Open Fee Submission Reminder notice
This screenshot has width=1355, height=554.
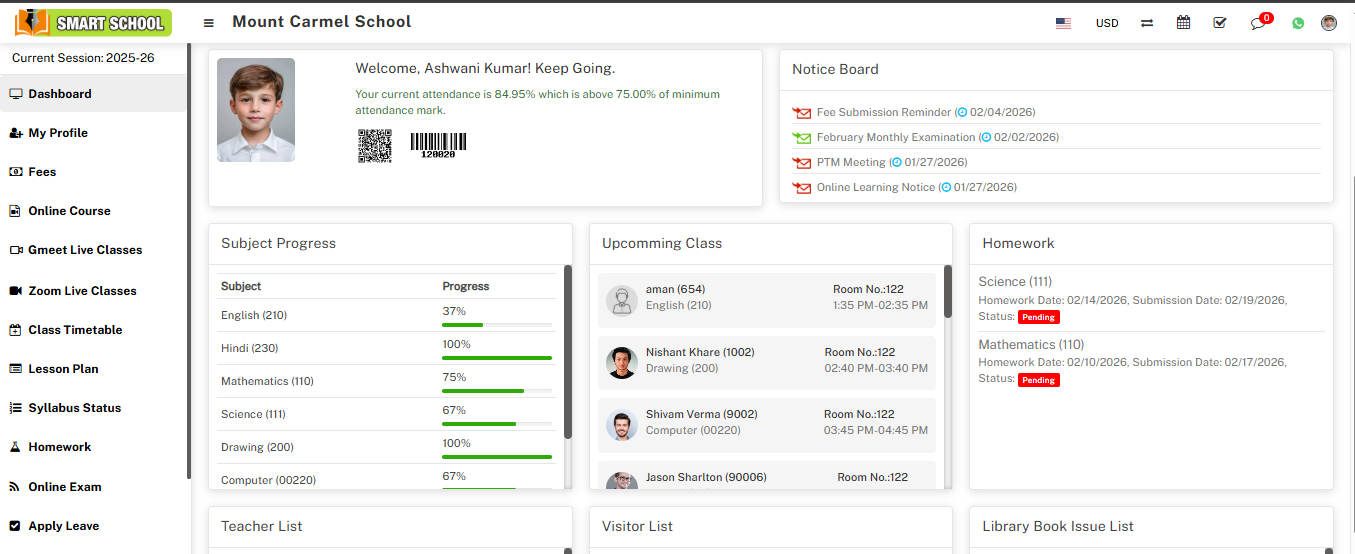click(x=883, y=113)
